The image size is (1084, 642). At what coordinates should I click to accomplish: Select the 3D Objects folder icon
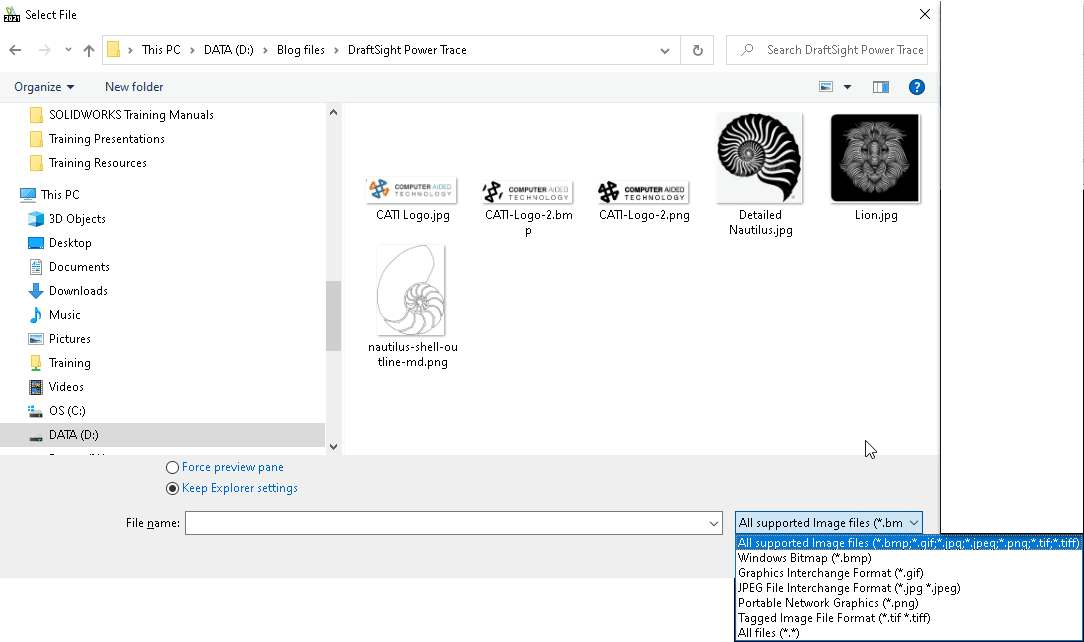36,219
